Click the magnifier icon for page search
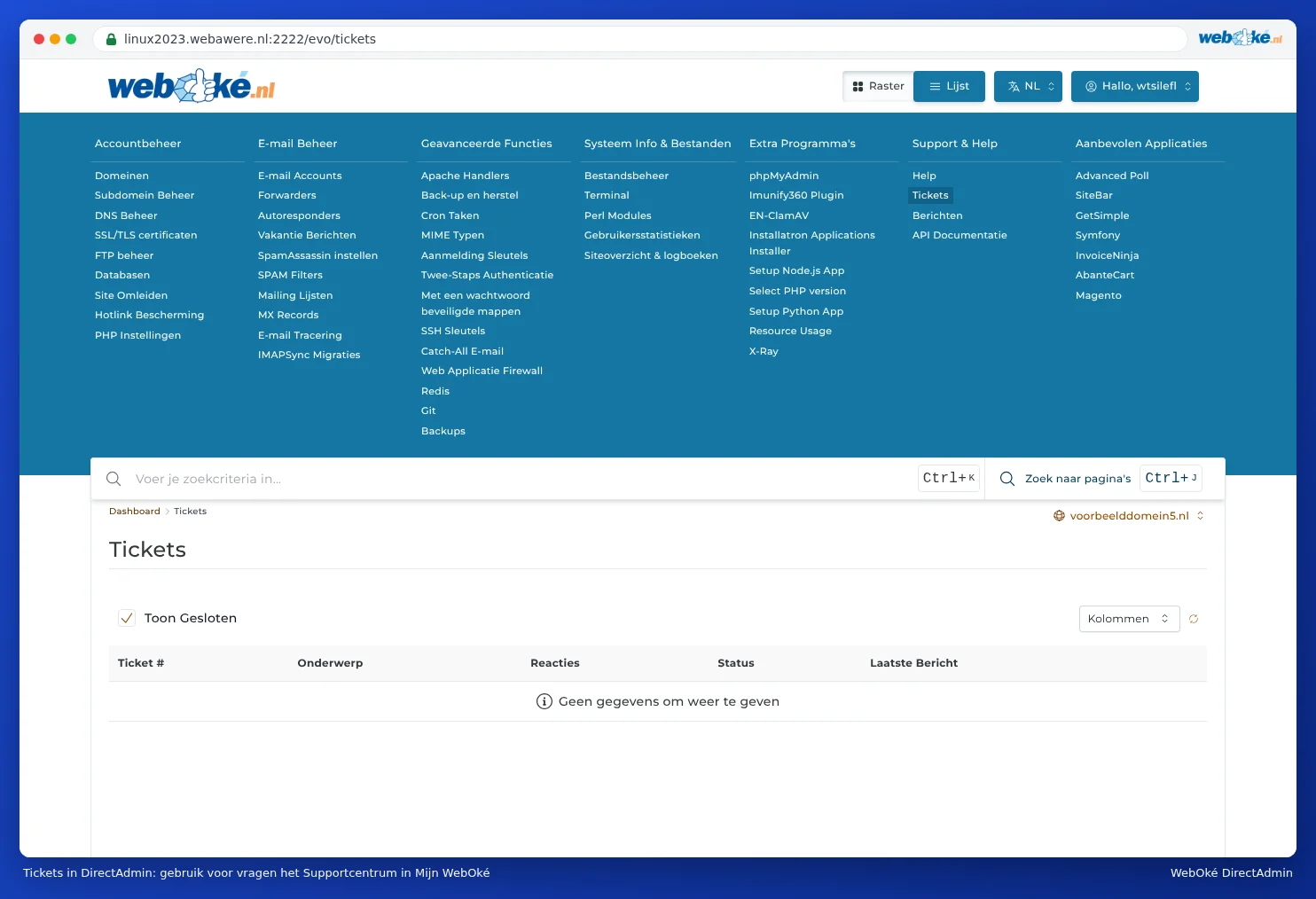 [1007, 479]
